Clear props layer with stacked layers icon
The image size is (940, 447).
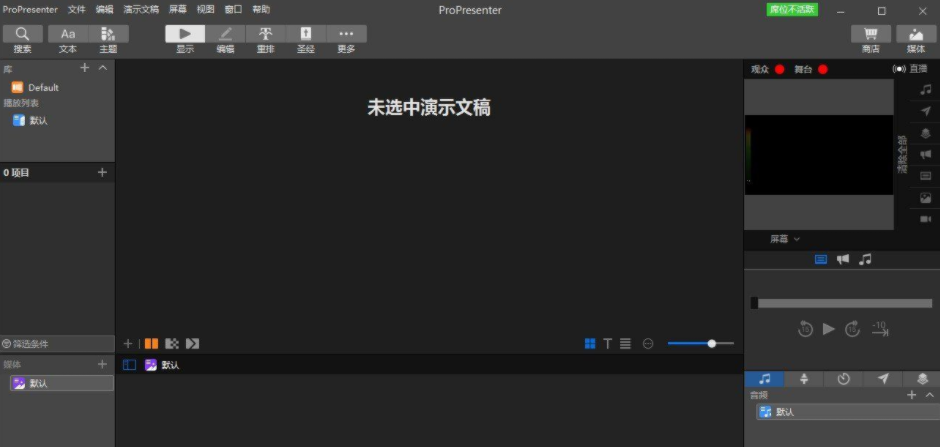926,133
